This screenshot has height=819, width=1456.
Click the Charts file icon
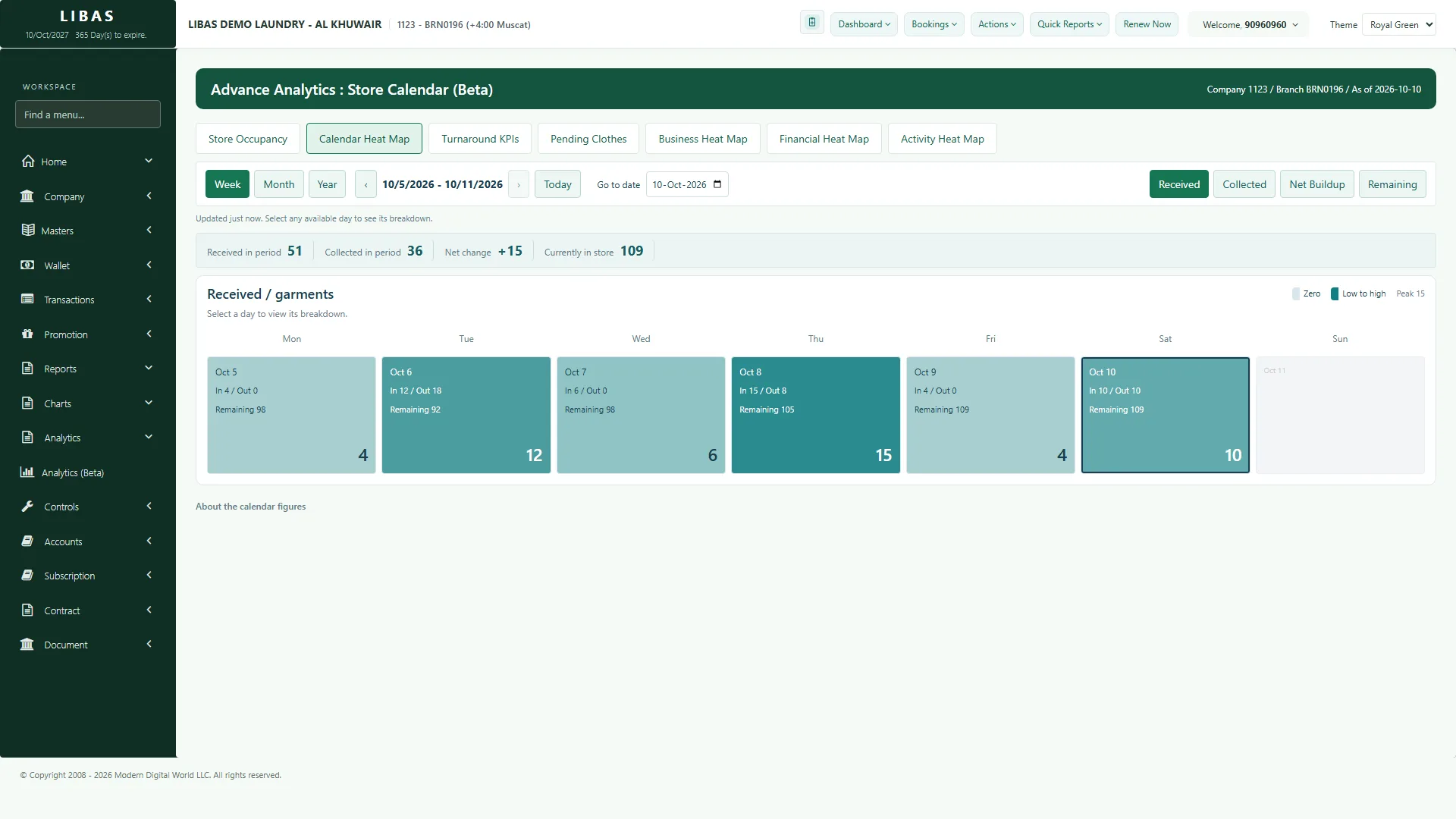point(27,403)
